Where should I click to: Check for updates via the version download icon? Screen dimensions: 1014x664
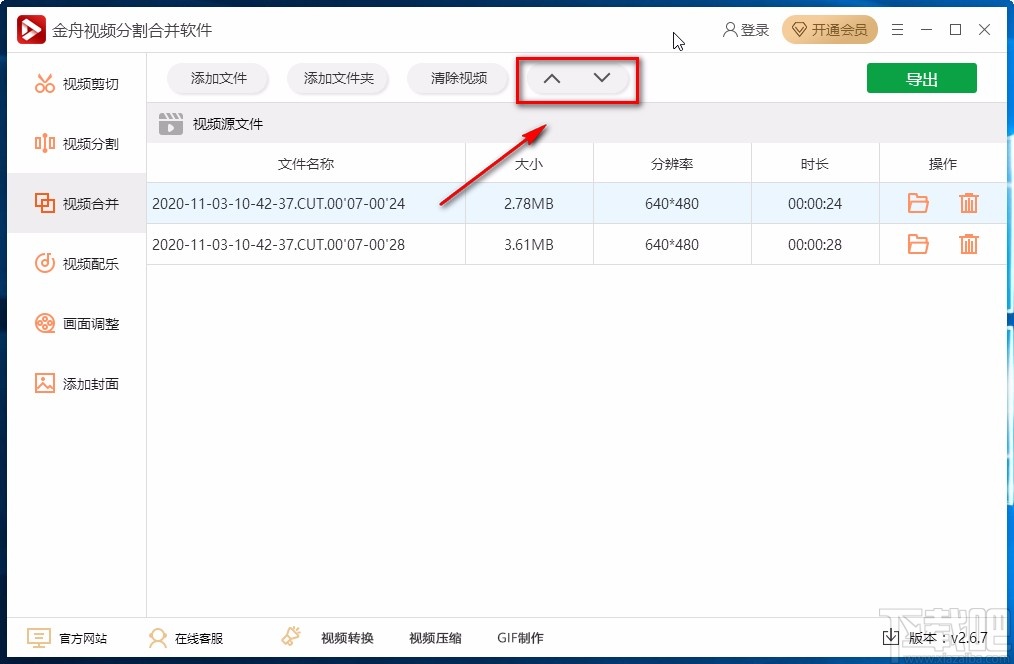[x=890, y=637]
